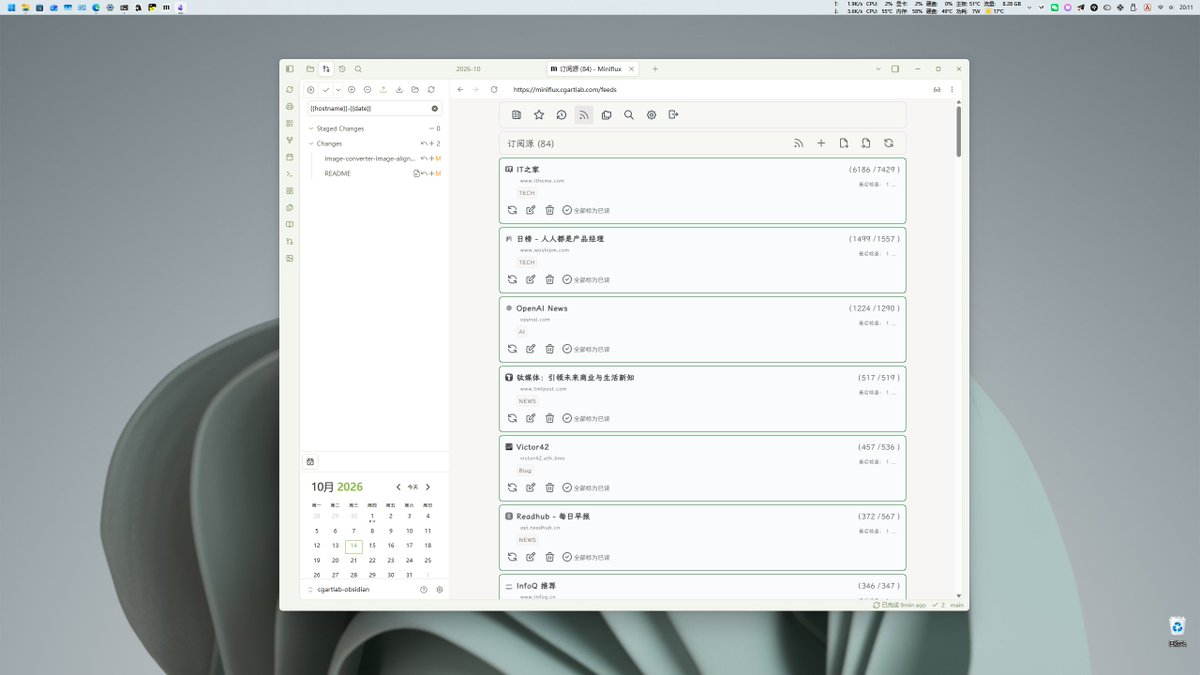Collapse the Changes section
1200x675 pixels.
328,144
